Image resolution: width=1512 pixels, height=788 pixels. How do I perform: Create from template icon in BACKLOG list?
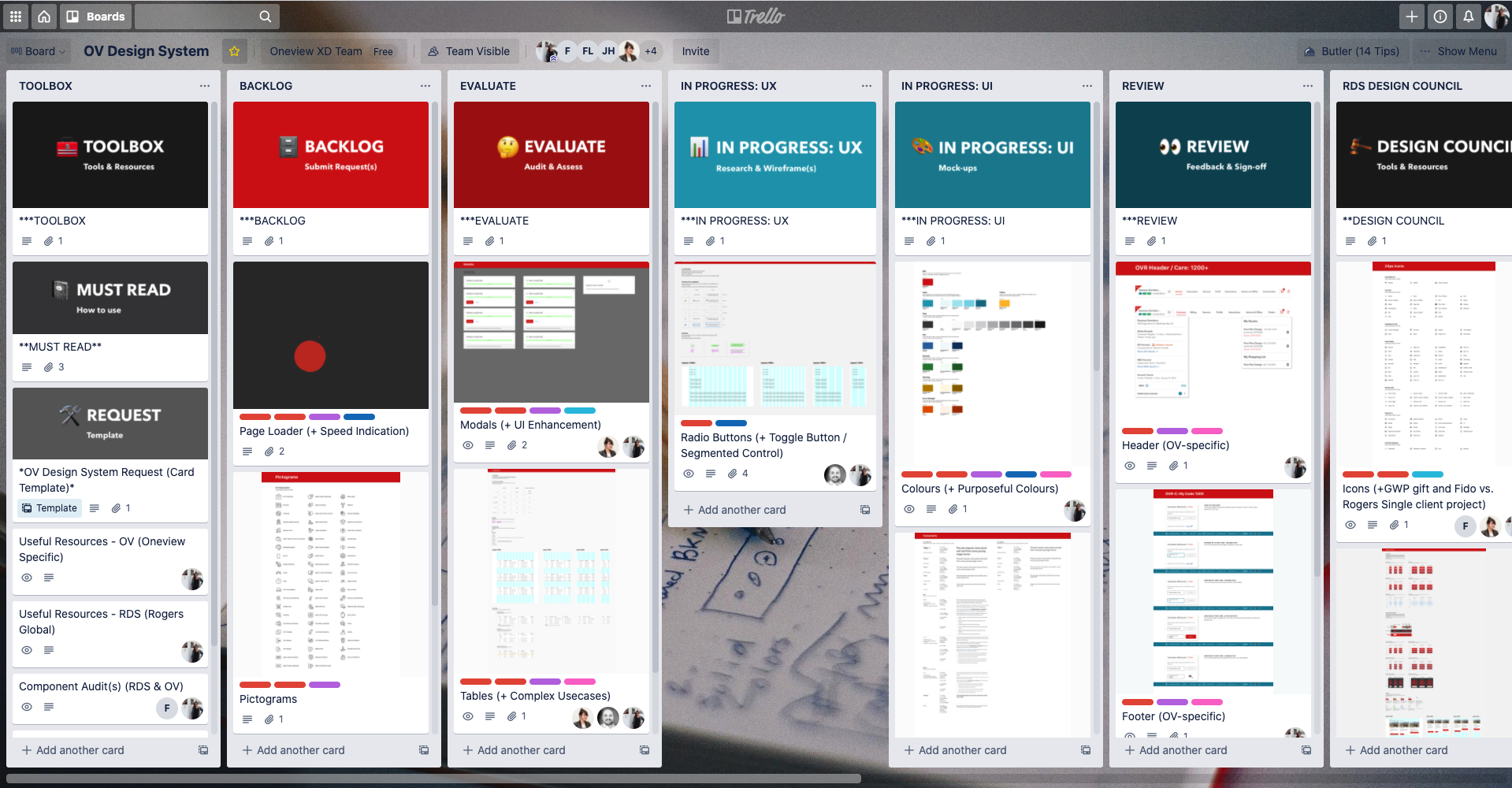[x=424, y=750]
